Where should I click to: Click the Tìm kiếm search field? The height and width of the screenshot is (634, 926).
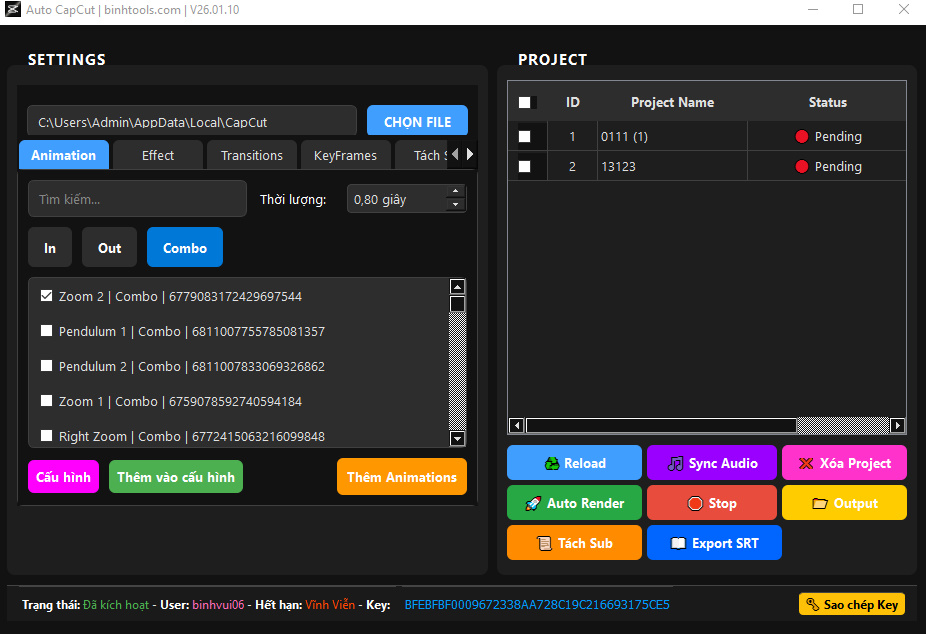137,199
